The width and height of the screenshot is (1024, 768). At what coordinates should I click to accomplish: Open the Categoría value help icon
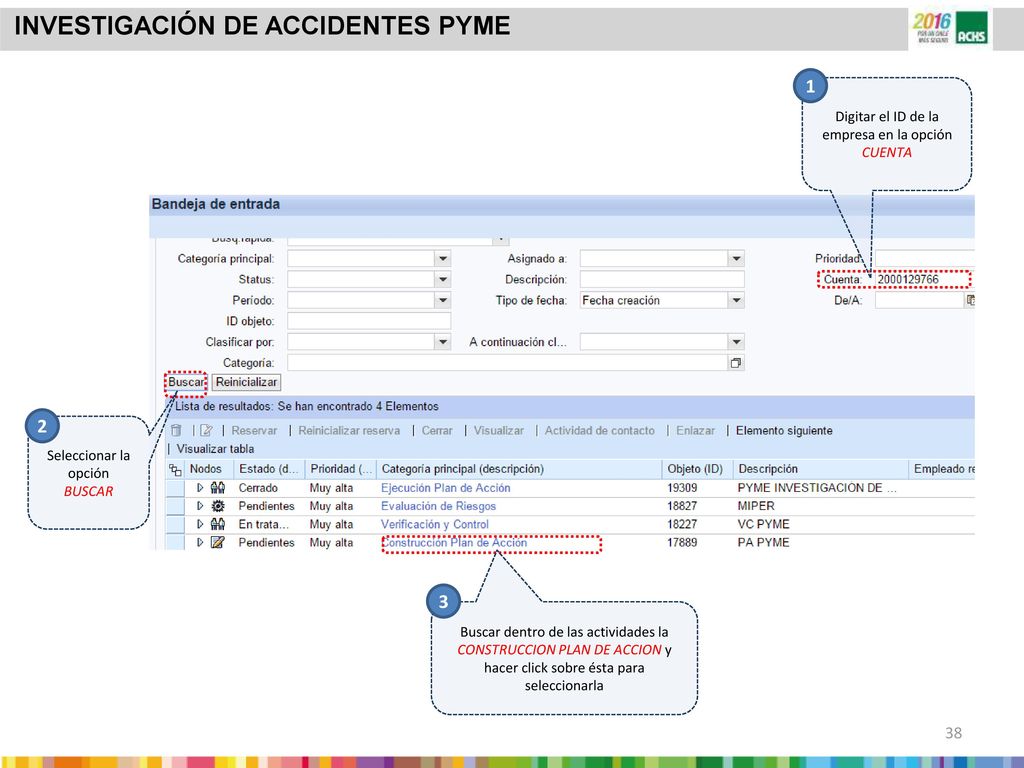coord(736,363)
